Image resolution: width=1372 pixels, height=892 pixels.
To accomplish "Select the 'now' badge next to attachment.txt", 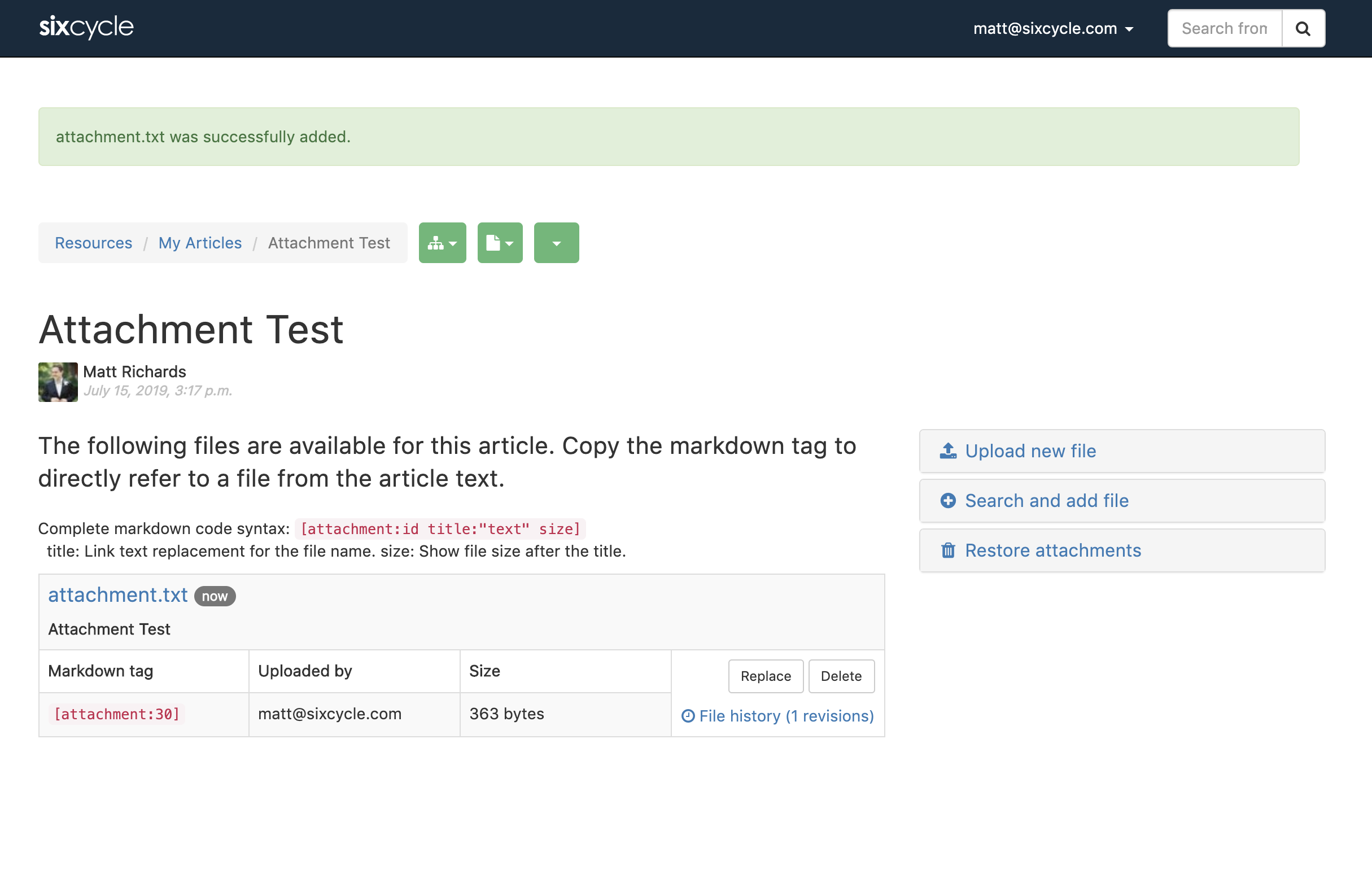I will [x=215, y=596].
